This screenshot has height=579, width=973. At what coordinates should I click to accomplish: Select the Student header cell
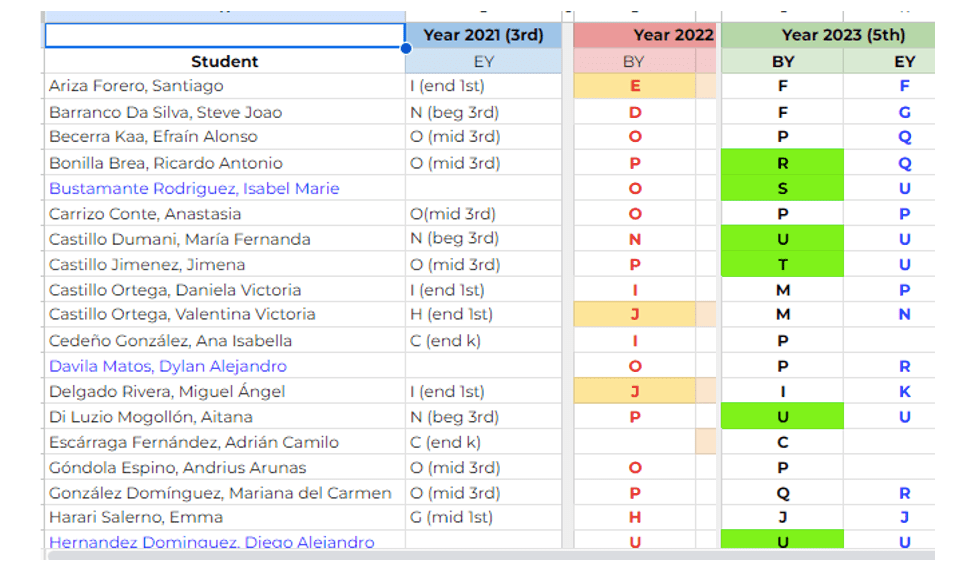point(224,61)
